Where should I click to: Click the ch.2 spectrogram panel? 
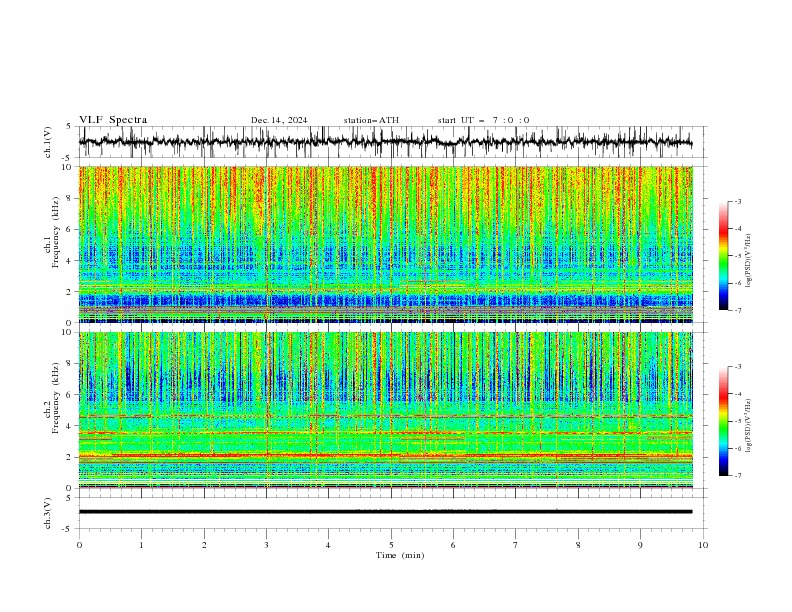(x=386, y=410)
